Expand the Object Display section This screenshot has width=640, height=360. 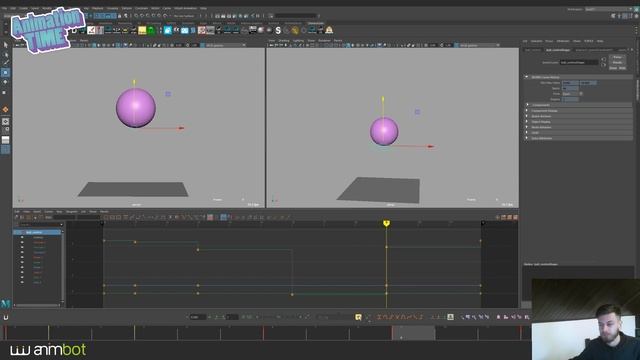tap(527, 122)
